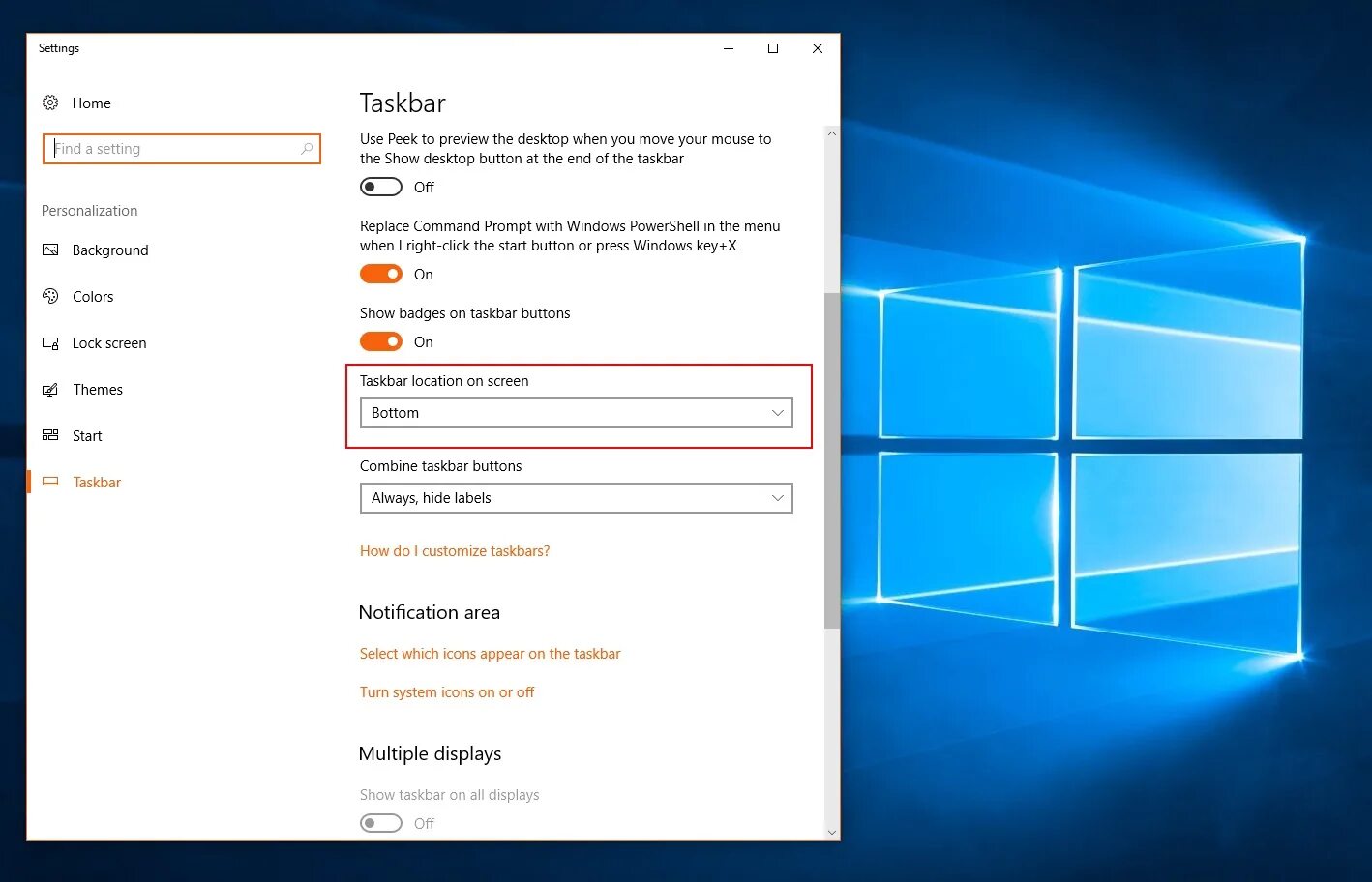
Task: Click the Home gear icon
Action: [x=50, y=103]
